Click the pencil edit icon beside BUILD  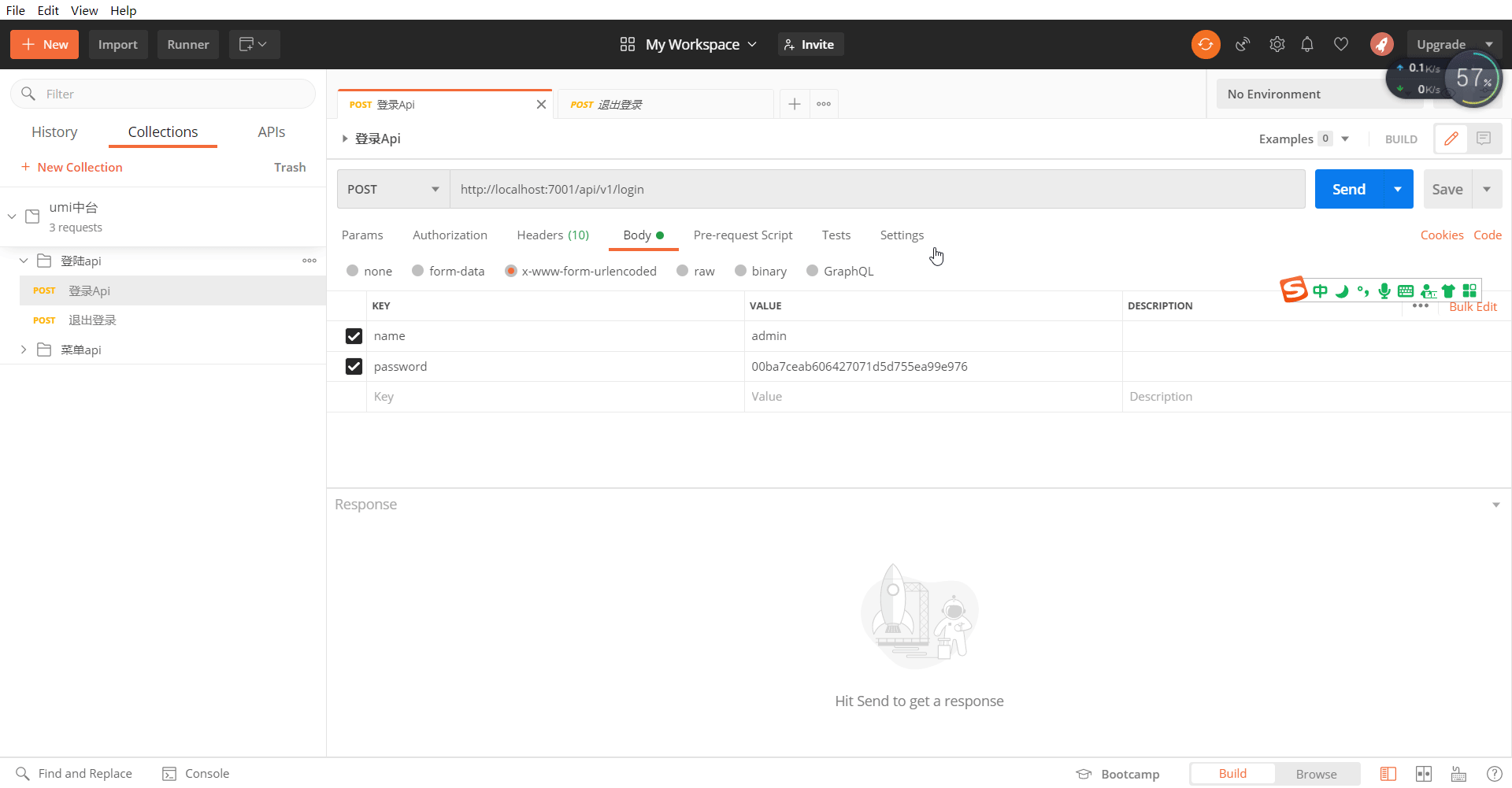[1451, 138]
